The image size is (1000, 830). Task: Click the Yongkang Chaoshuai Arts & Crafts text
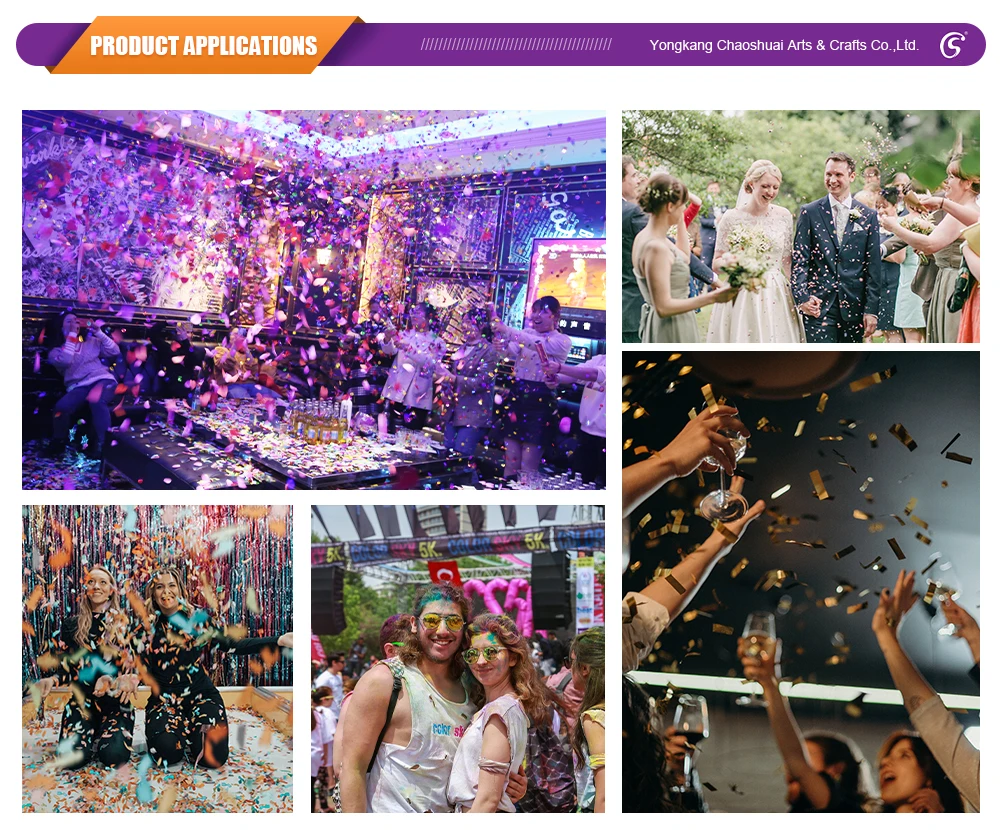pyautogui.click(x=784, y=45)
